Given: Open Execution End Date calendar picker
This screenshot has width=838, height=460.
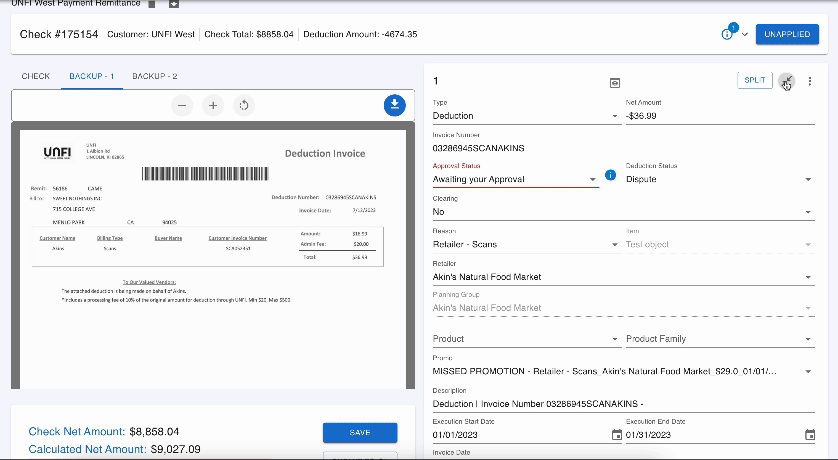Looking at the screenshot, I should [x=810, y=435].
